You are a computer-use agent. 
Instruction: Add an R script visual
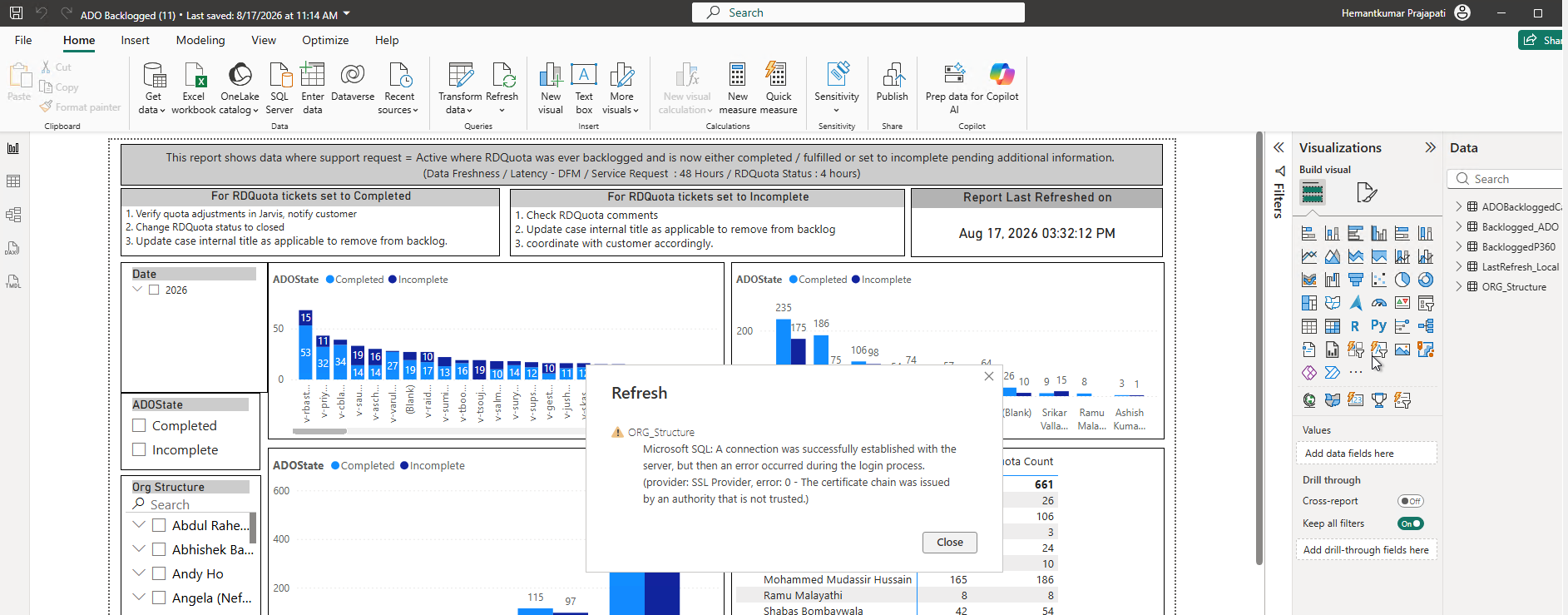[x=1356, y=326]
